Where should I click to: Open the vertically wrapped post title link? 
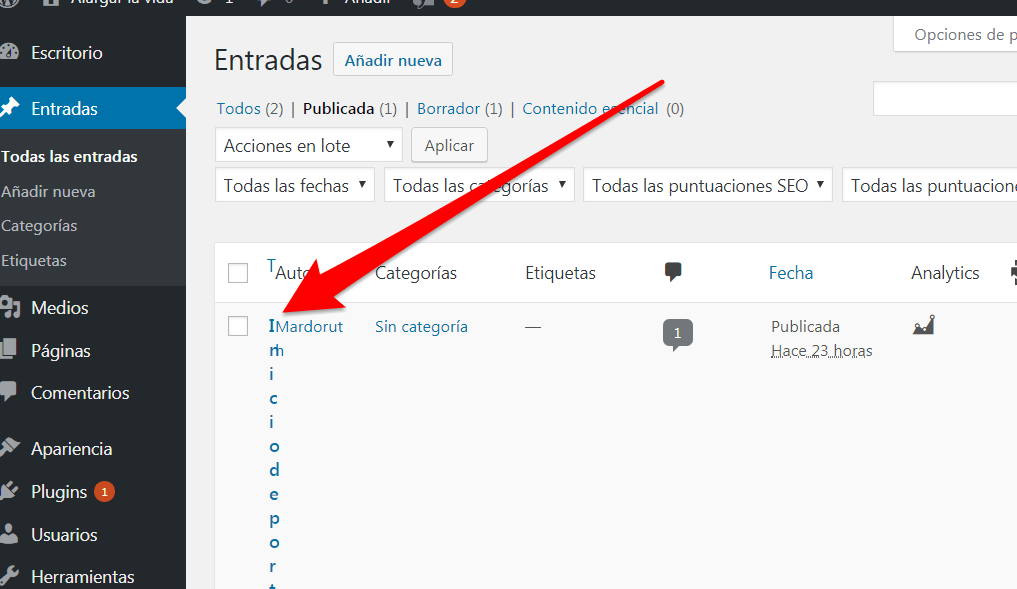pyautogui.click(x=274, y=454)
